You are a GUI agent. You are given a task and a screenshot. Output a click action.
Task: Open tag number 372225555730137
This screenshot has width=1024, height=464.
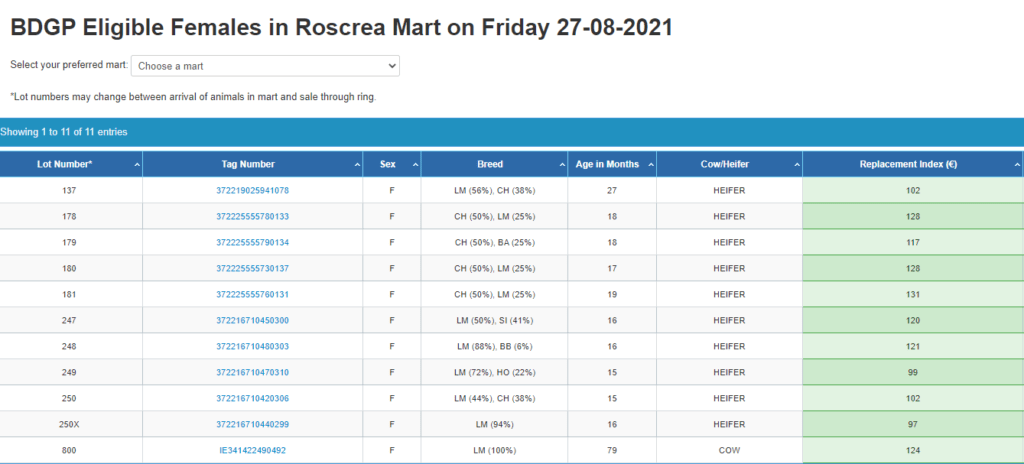pos(252,269)
